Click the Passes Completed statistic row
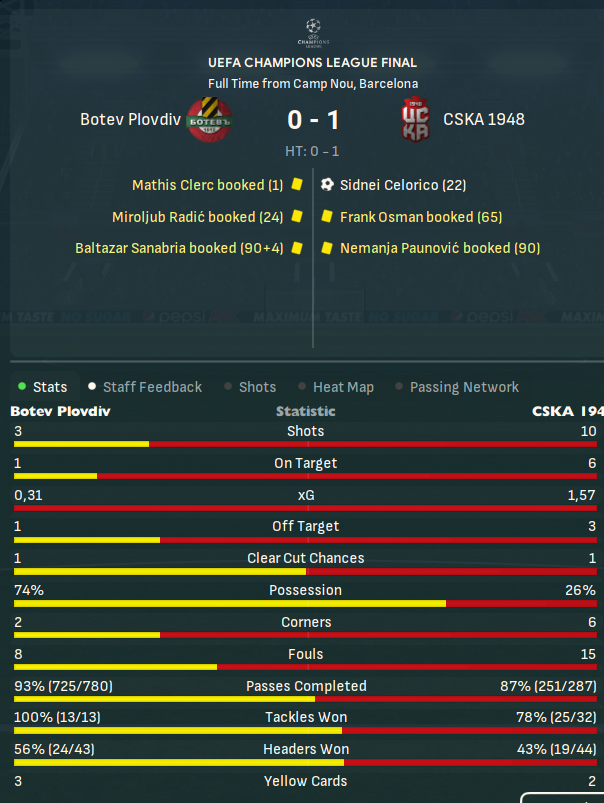 tap(305, 689)
